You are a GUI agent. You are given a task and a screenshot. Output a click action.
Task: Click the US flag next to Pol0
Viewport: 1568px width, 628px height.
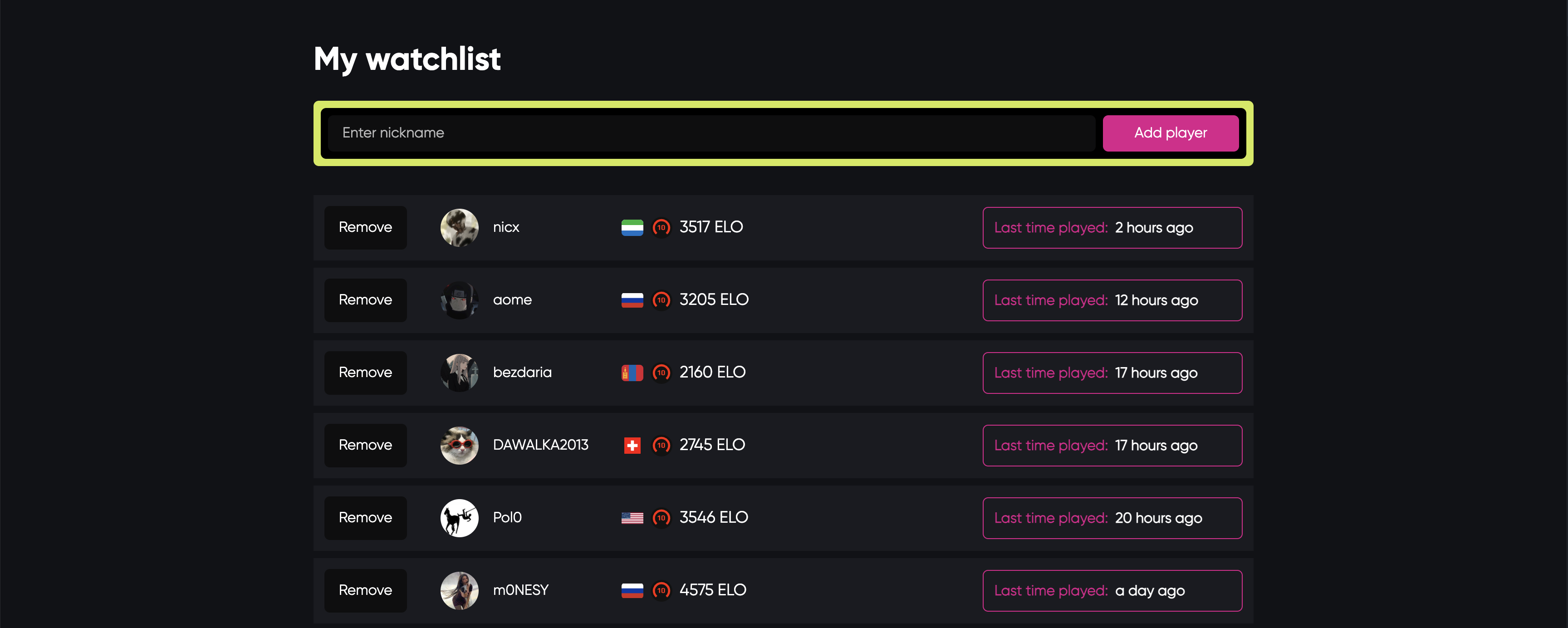point(633,517)
